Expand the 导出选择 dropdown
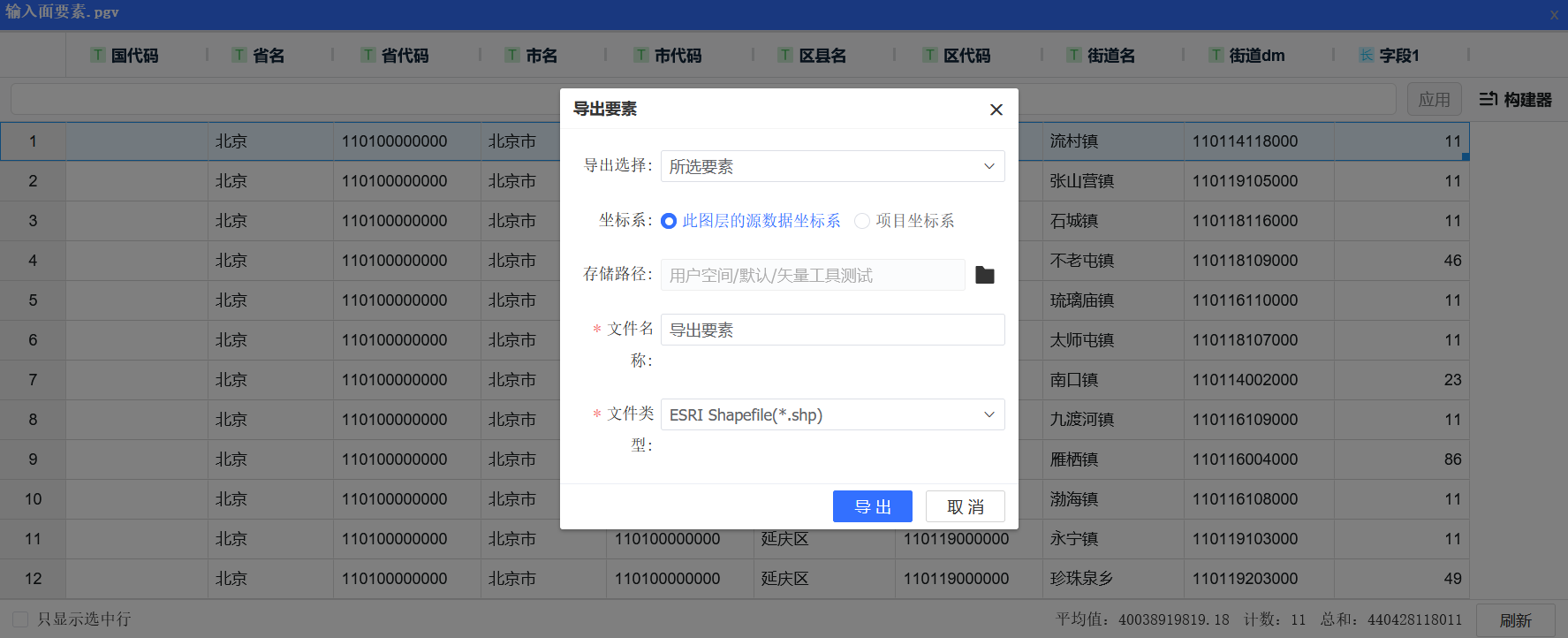1568x638 pixels. (832, 166)
